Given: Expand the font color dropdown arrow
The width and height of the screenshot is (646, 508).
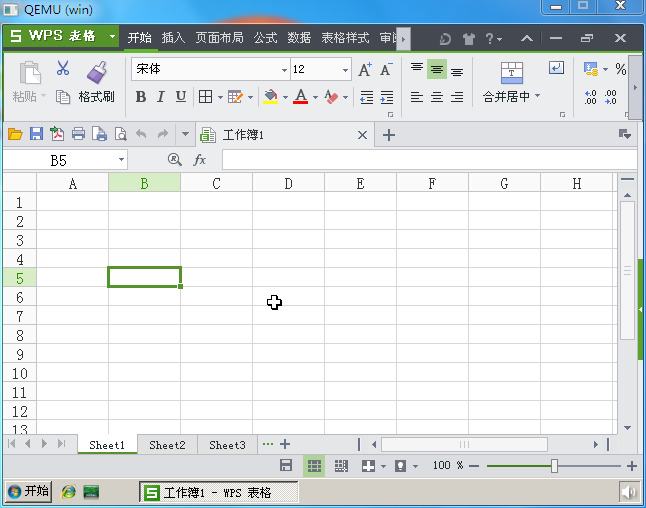Looking at the screenshot, I should point(315,97).
